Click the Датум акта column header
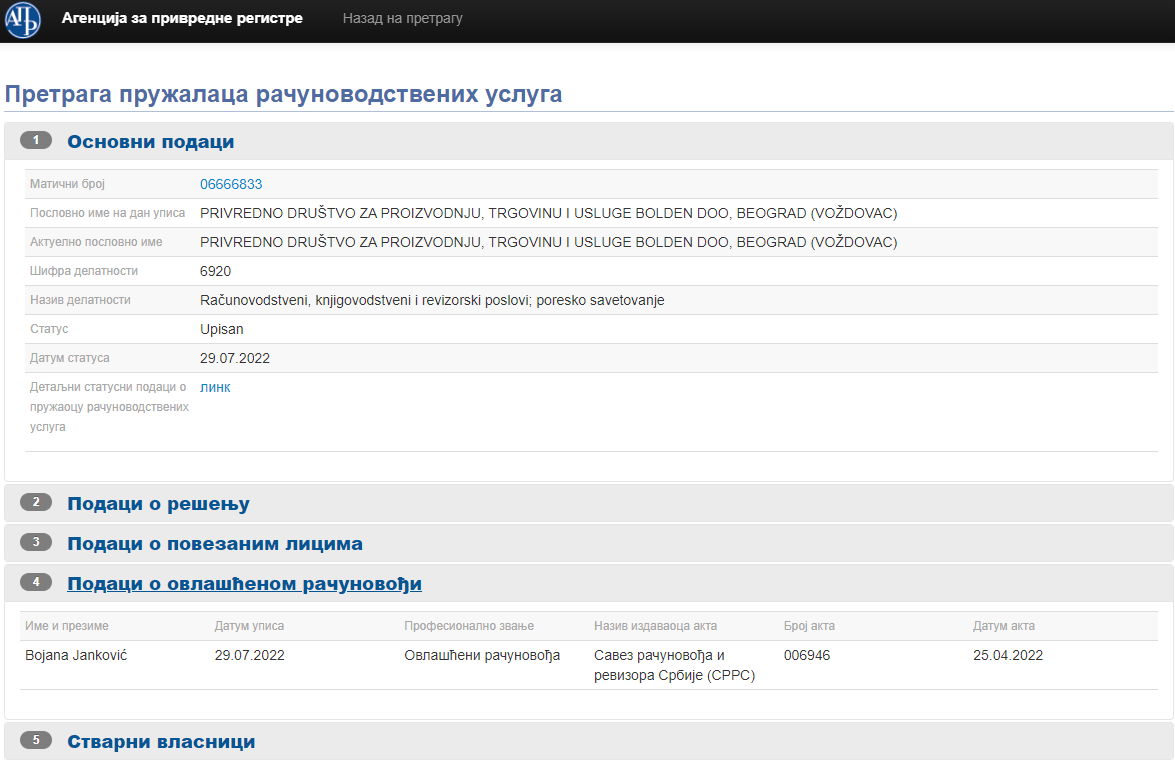This screenshot has width=1175, height=763. click(1003, 626)
